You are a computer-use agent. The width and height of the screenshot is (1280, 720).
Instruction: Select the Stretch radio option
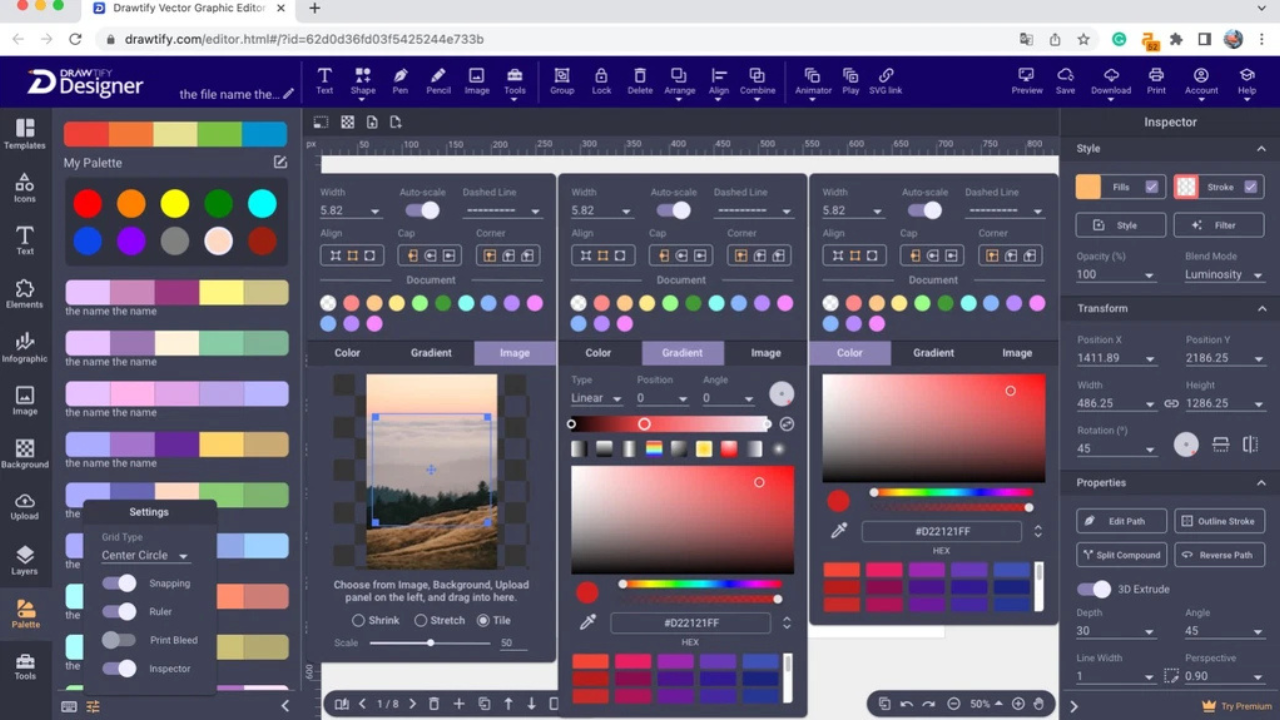tap(421, 620)
